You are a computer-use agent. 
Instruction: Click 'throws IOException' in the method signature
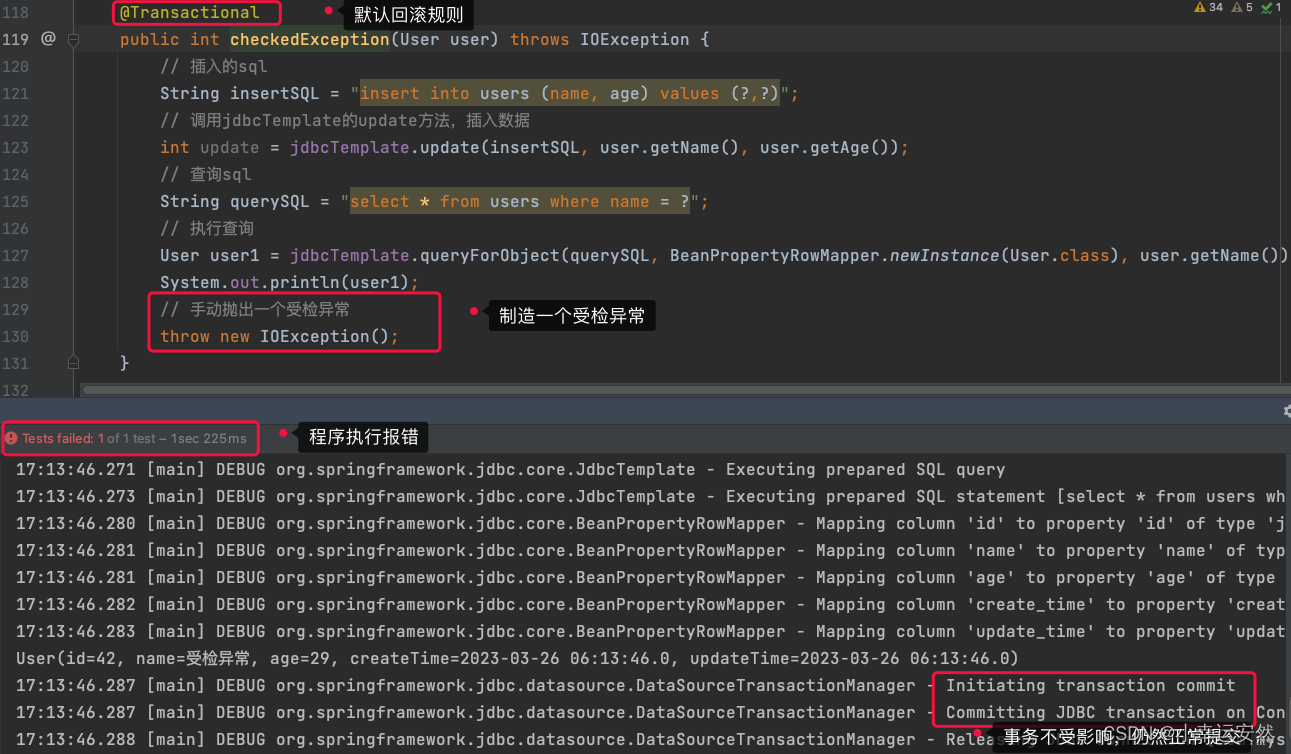pos(599,40)
